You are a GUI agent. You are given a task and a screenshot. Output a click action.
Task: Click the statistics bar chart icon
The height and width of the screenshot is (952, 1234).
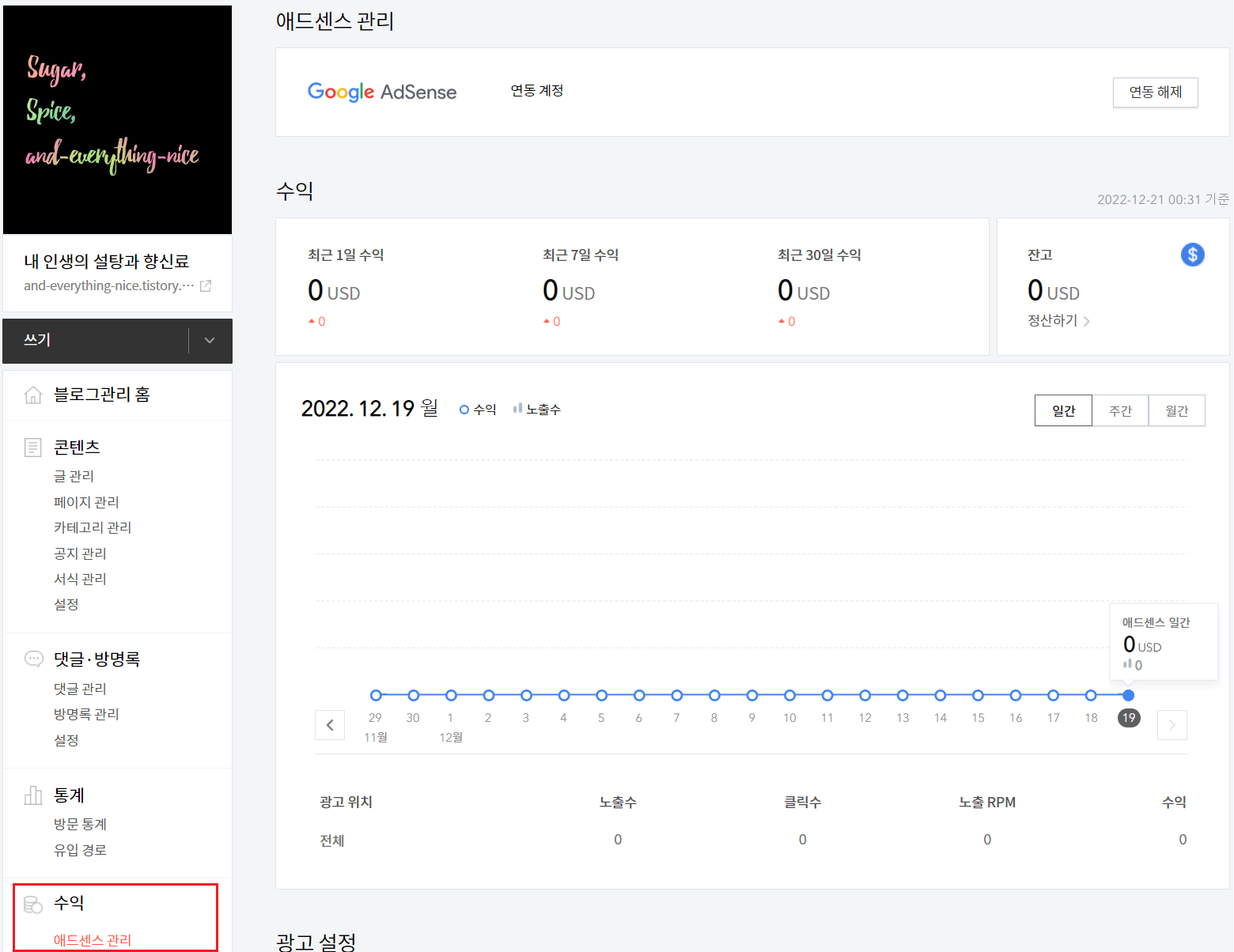coord(33,795)
